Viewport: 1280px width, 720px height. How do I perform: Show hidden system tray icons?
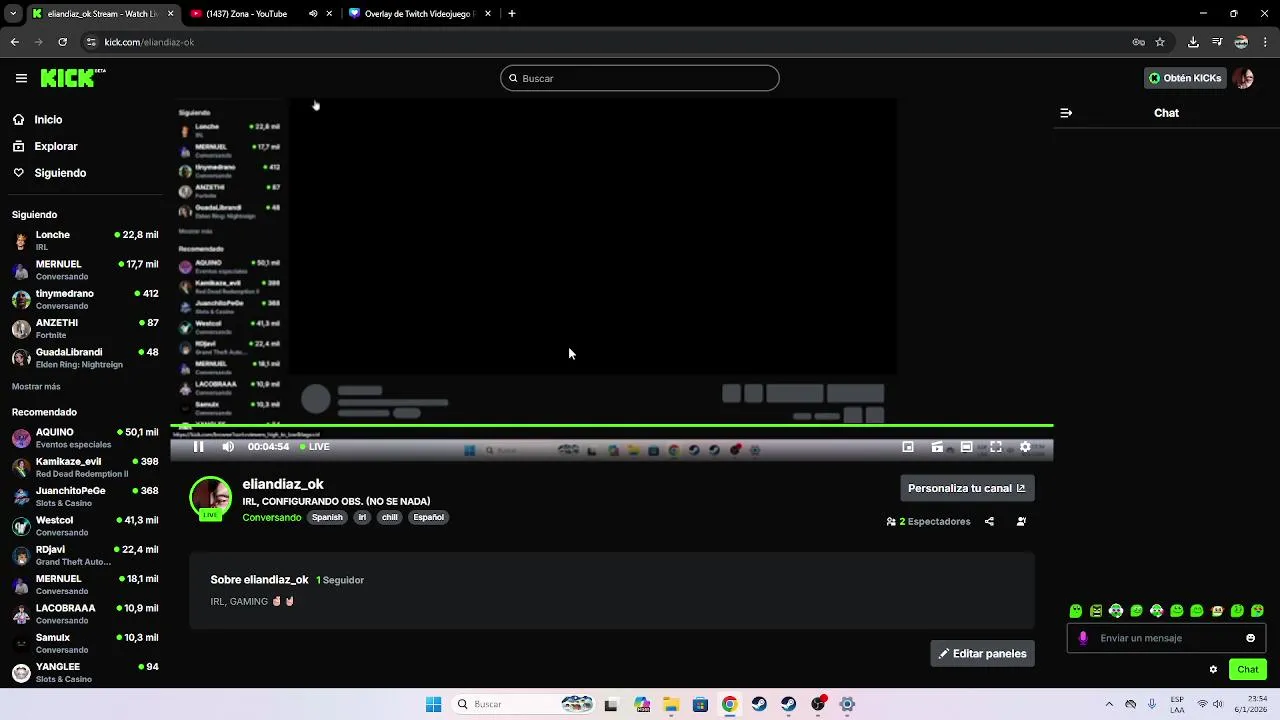1109,704
